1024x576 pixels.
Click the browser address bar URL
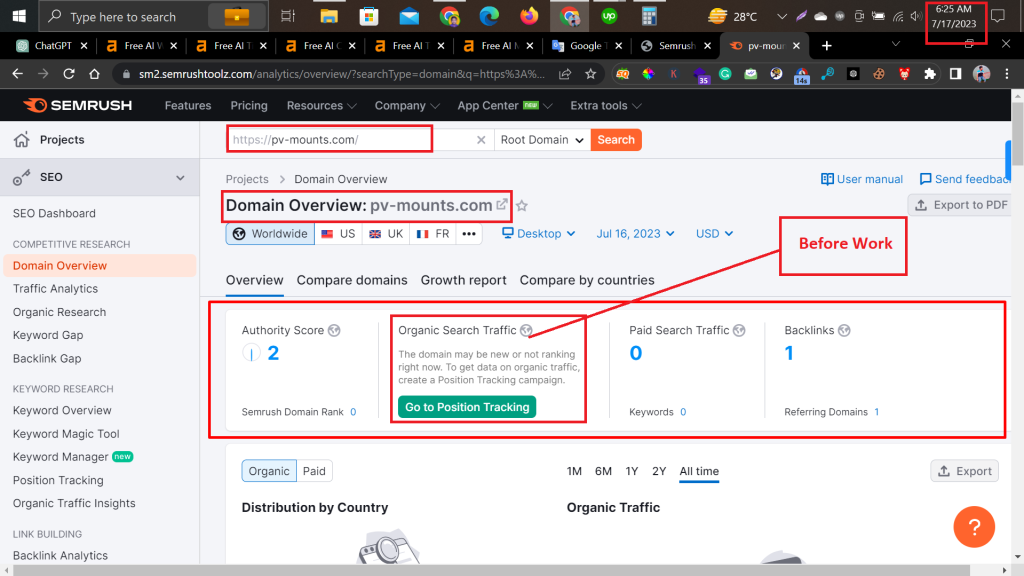[342, 74]
